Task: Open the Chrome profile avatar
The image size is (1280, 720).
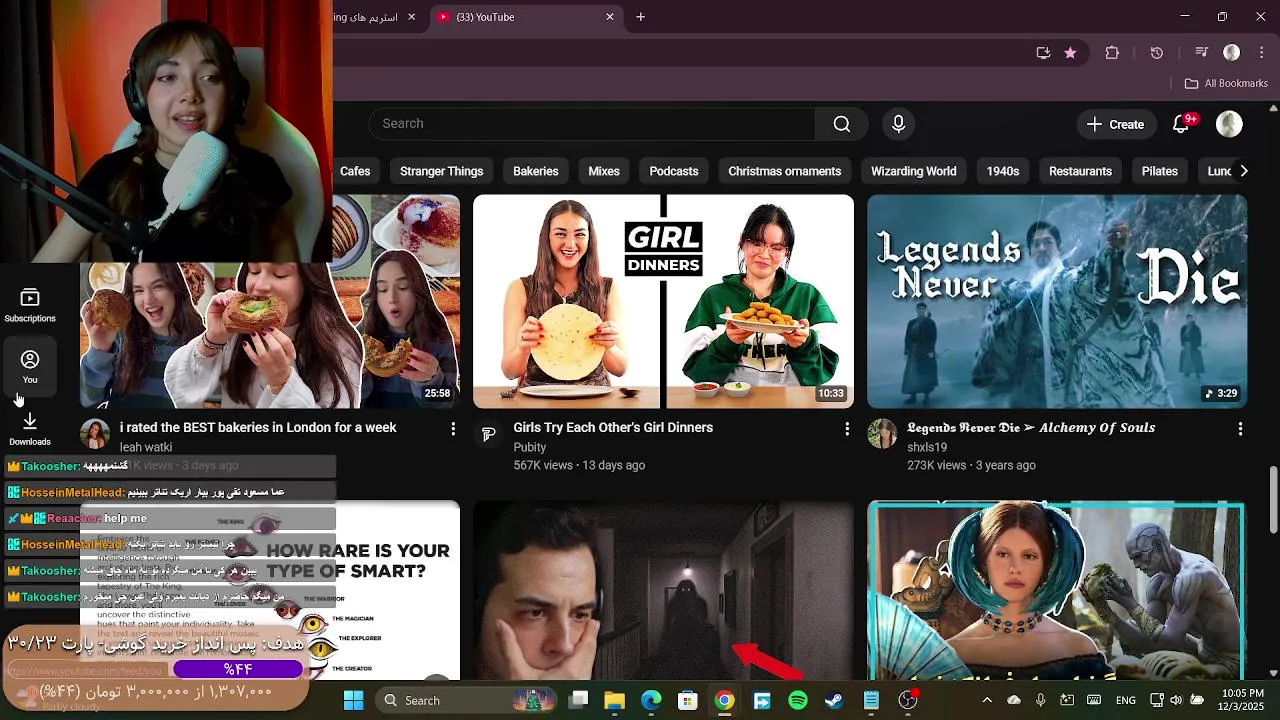Action: point(1232,53)
